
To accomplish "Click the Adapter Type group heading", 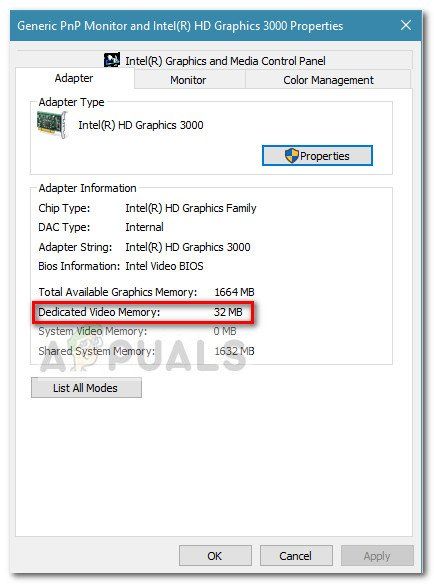I will pos(72,102).
